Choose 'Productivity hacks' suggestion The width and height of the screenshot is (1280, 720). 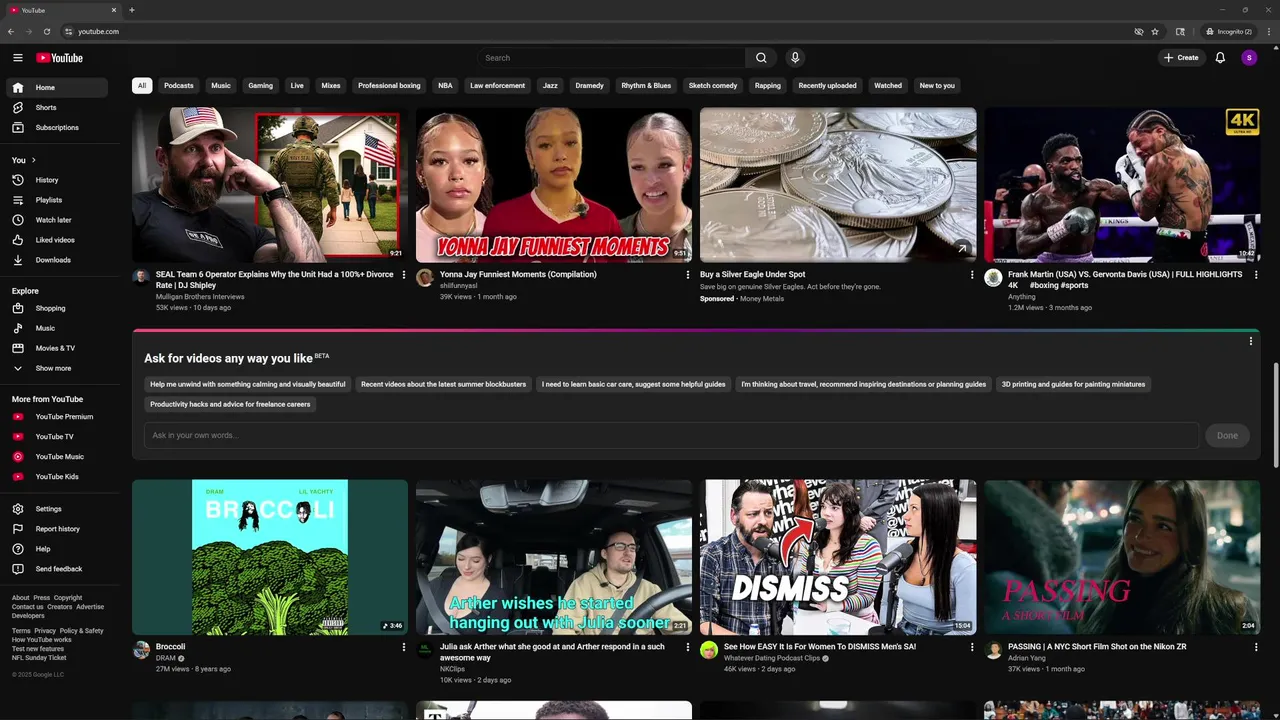coord(230,404)
